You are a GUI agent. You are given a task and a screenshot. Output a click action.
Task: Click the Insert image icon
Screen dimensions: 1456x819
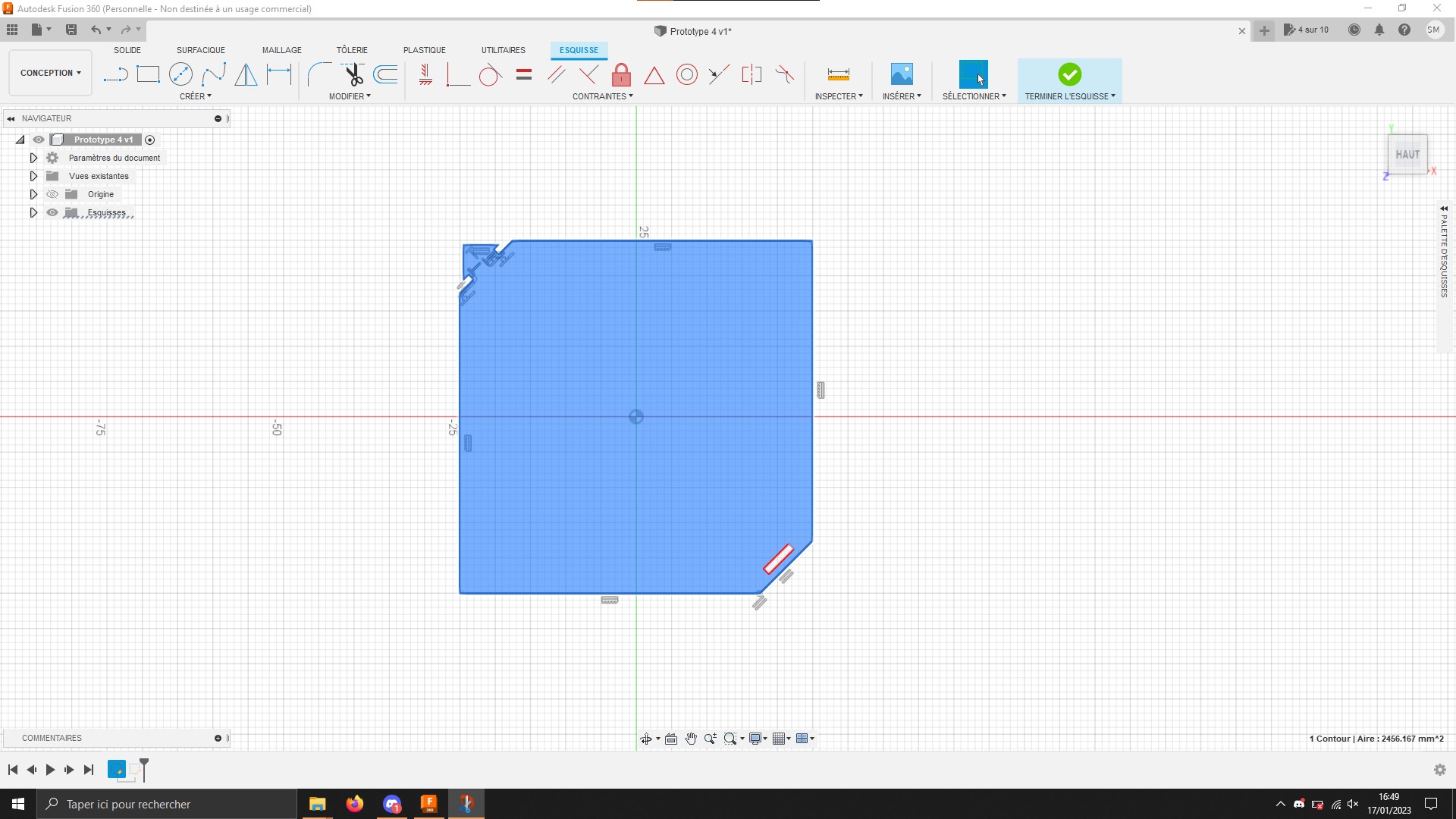tap(902, 74)
